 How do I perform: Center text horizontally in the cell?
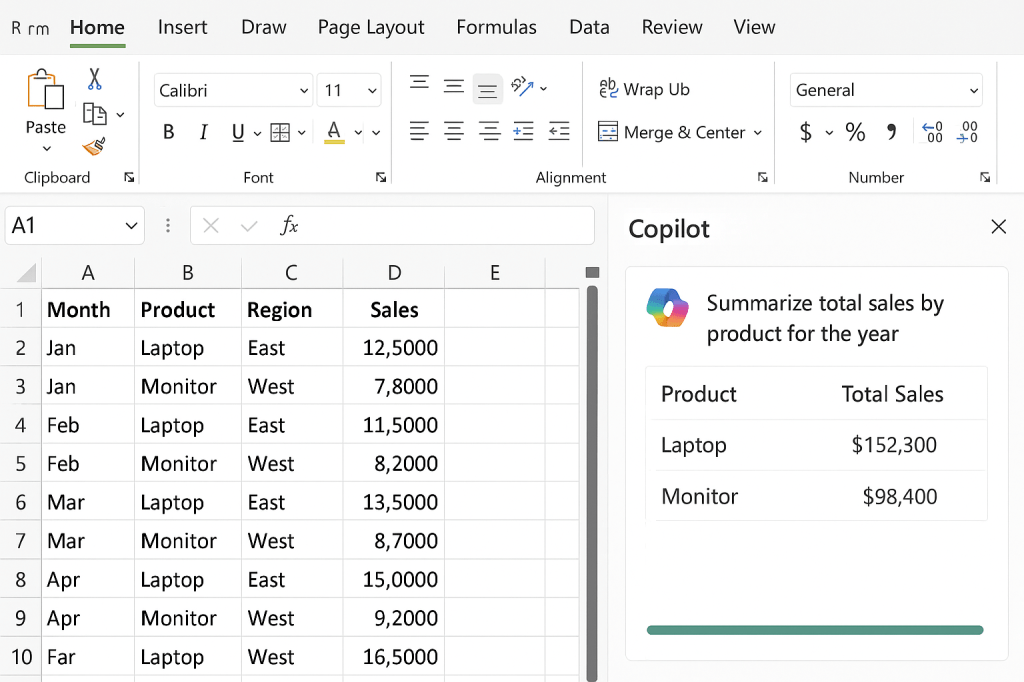coord(454,131)
